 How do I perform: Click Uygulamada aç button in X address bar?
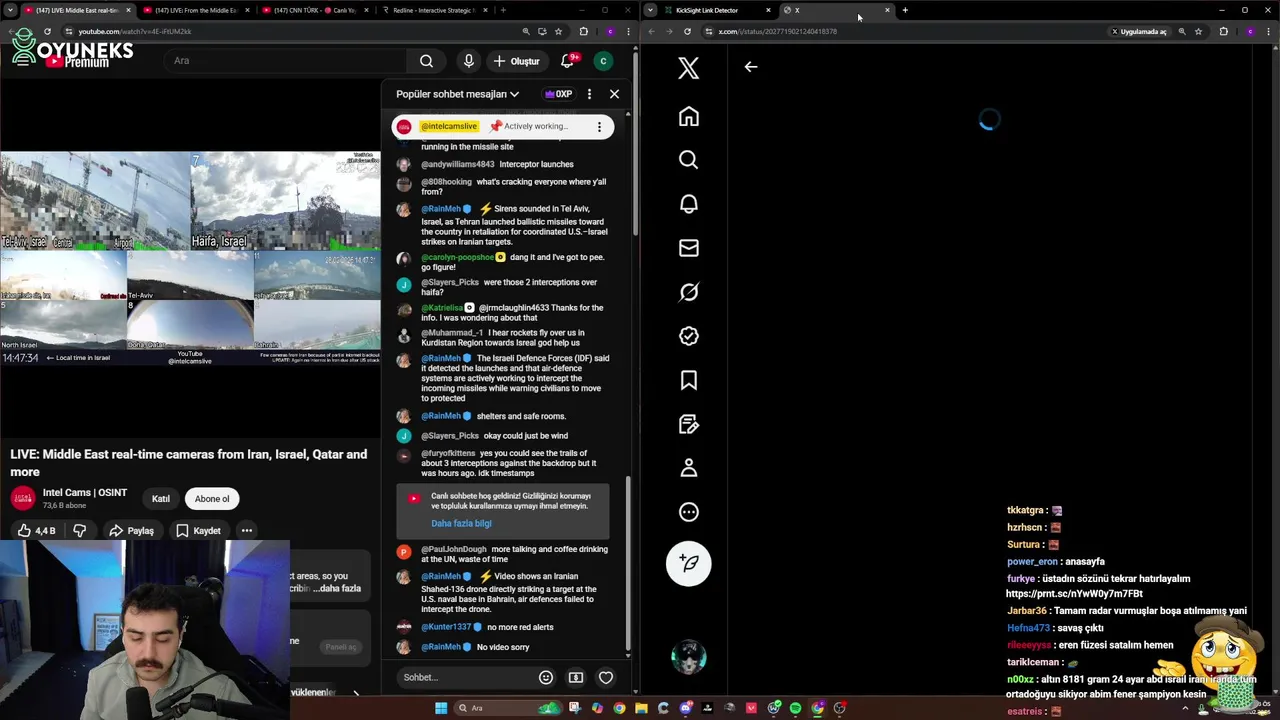click(x=1139, y=31)
